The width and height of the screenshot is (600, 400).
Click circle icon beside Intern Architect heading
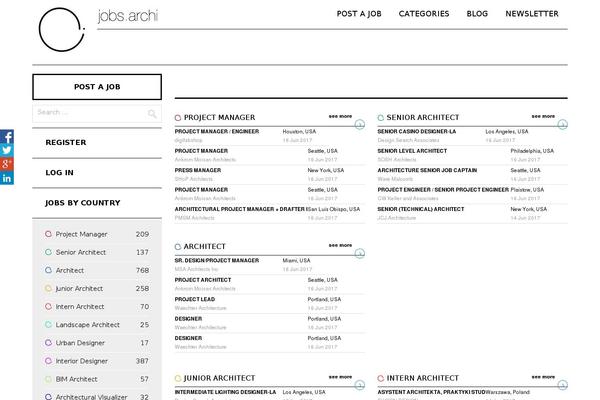pos(380,379)
